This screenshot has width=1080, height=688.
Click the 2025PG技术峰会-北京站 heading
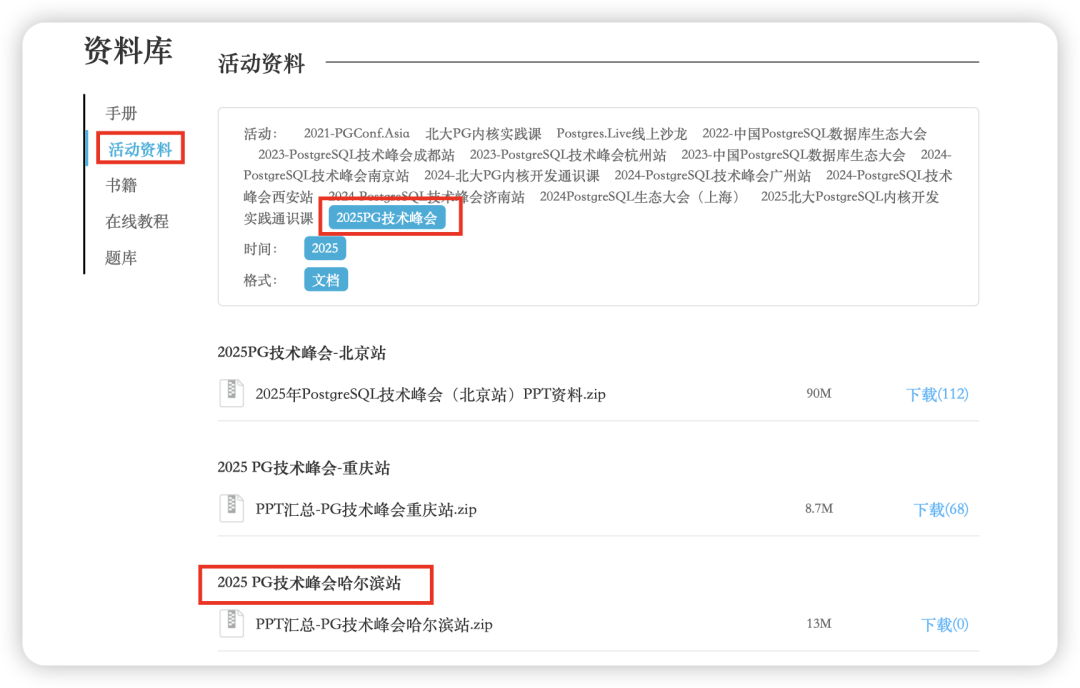(x=302, y=353)
